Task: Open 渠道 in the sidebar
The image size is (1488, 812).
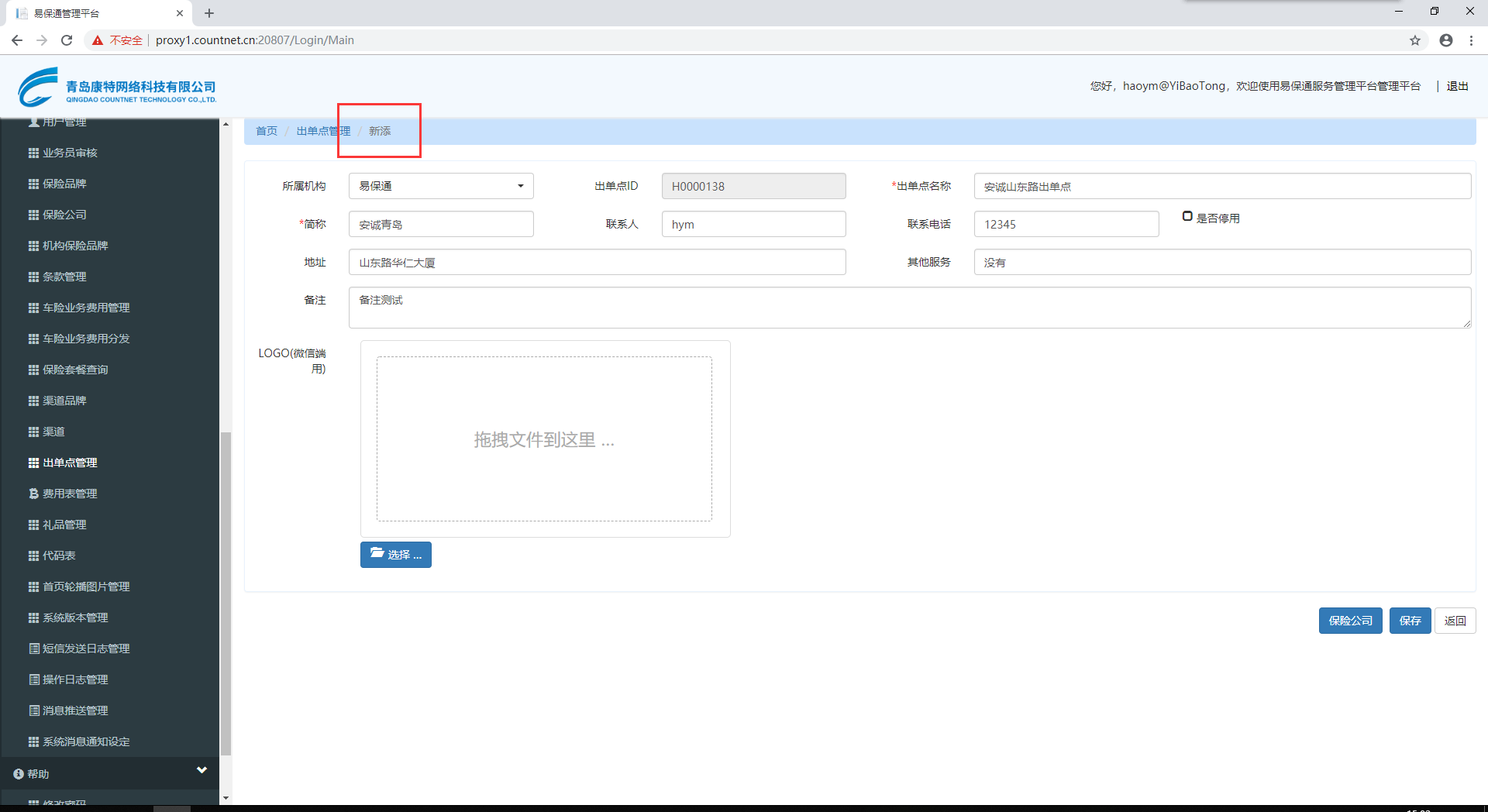Action: (53, 432)
